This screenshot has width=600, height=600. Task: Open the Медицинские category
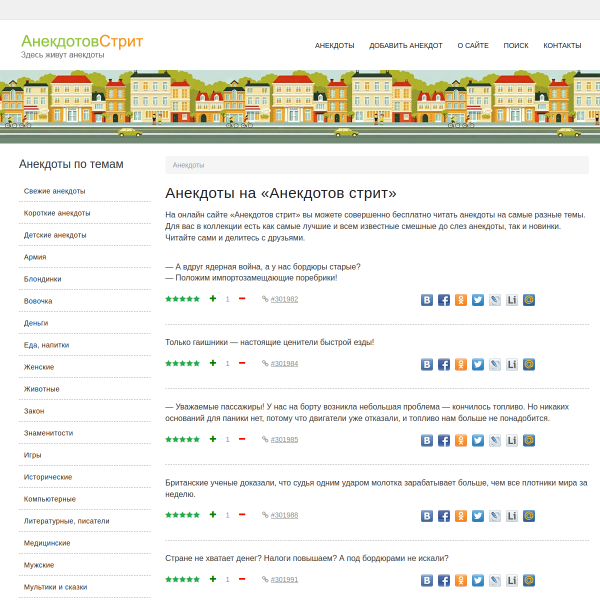click(x=47, y=543)
